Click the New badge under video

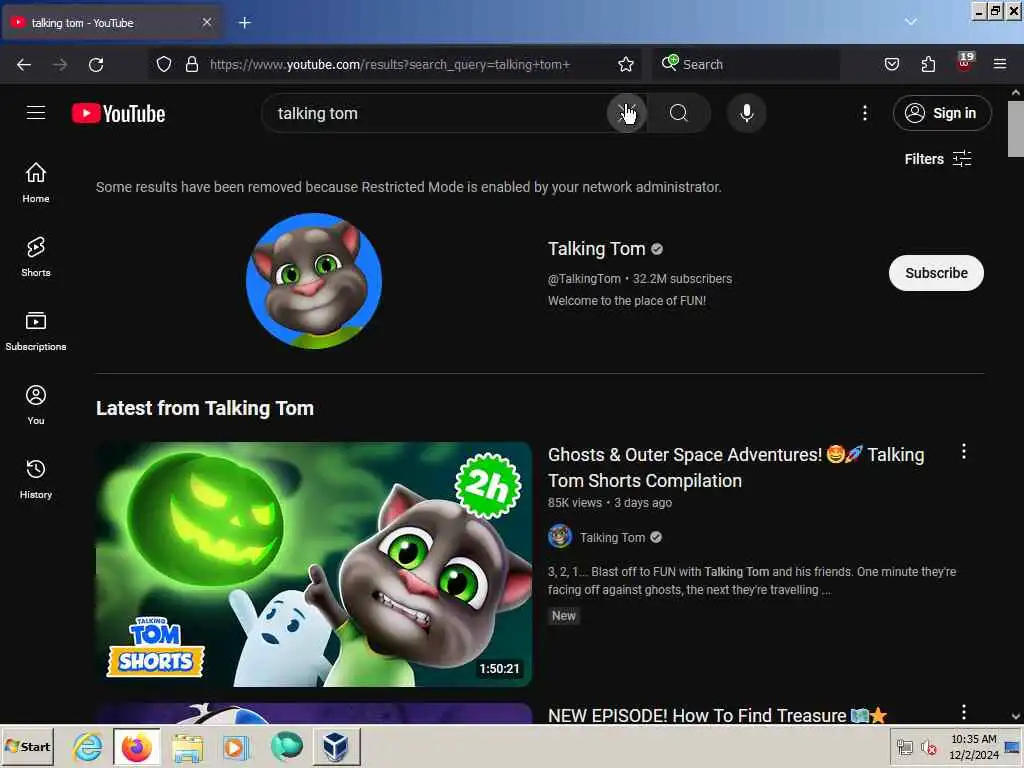(564, 615)
